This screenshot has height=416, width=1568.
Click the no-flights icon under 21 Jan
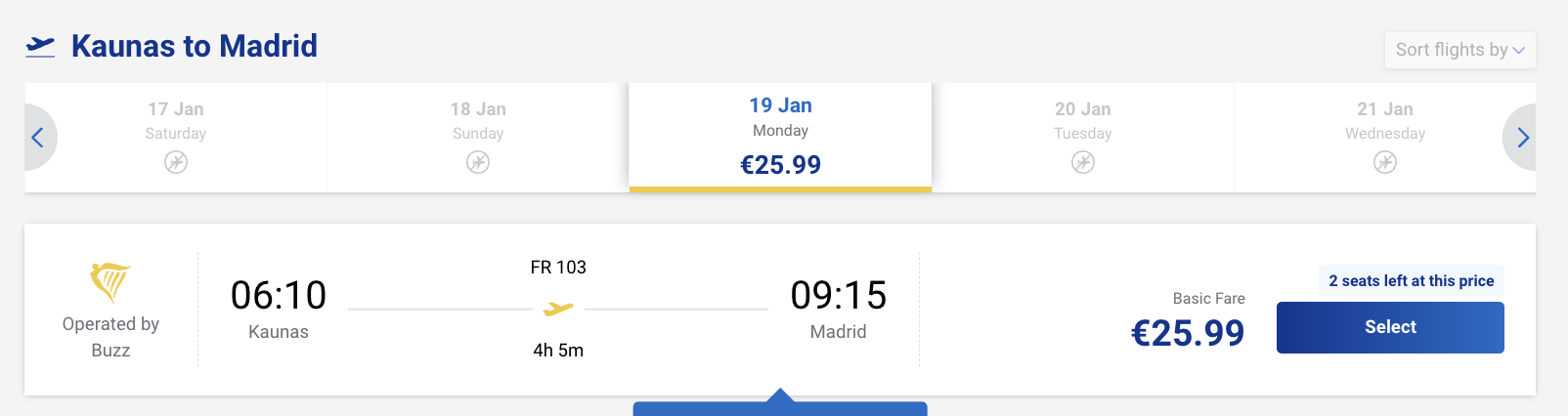[1384, 162]
